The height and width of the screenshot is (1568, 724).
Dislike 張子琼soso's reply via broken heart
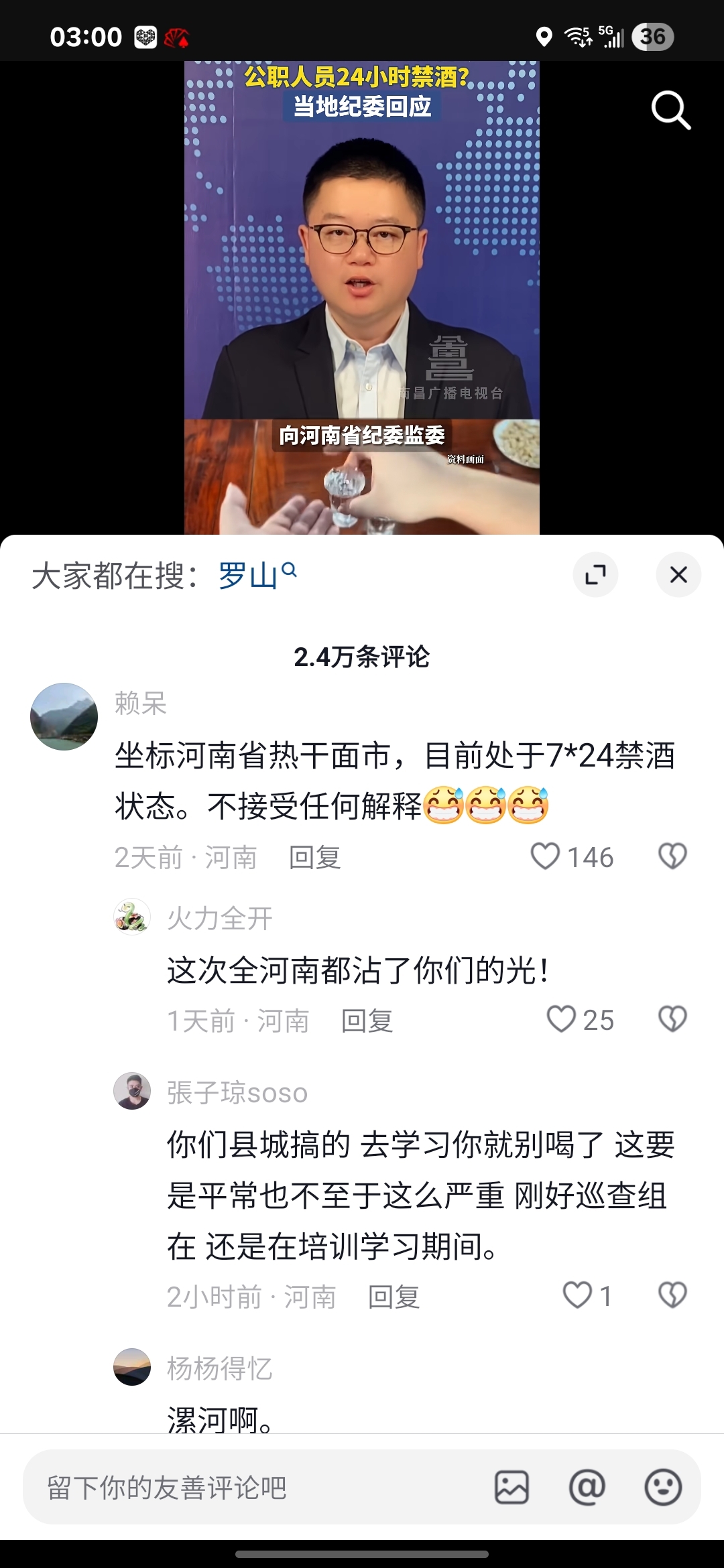672,1295
